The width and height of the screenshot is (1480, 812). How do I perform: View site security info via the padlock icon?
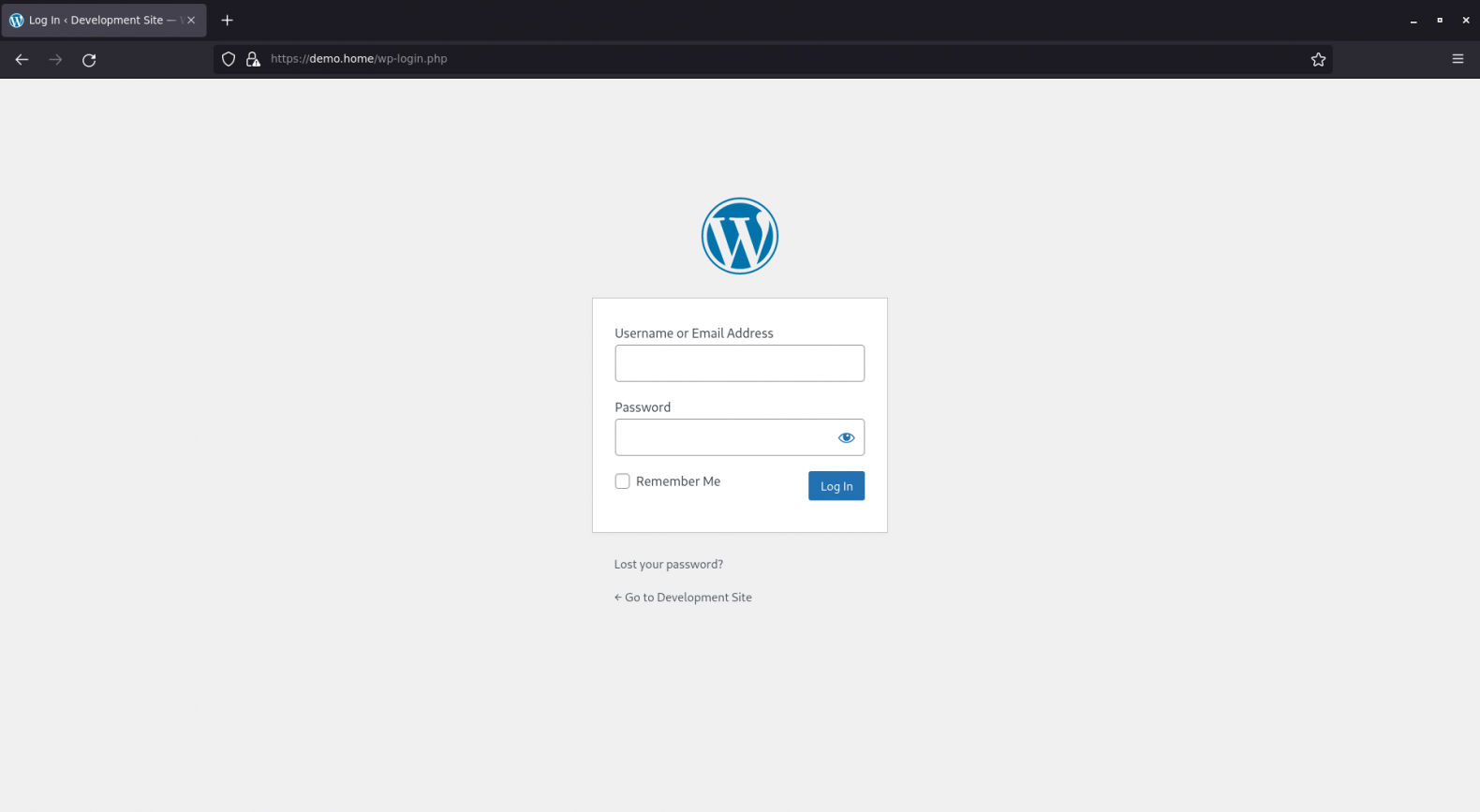tap(253, 59)
